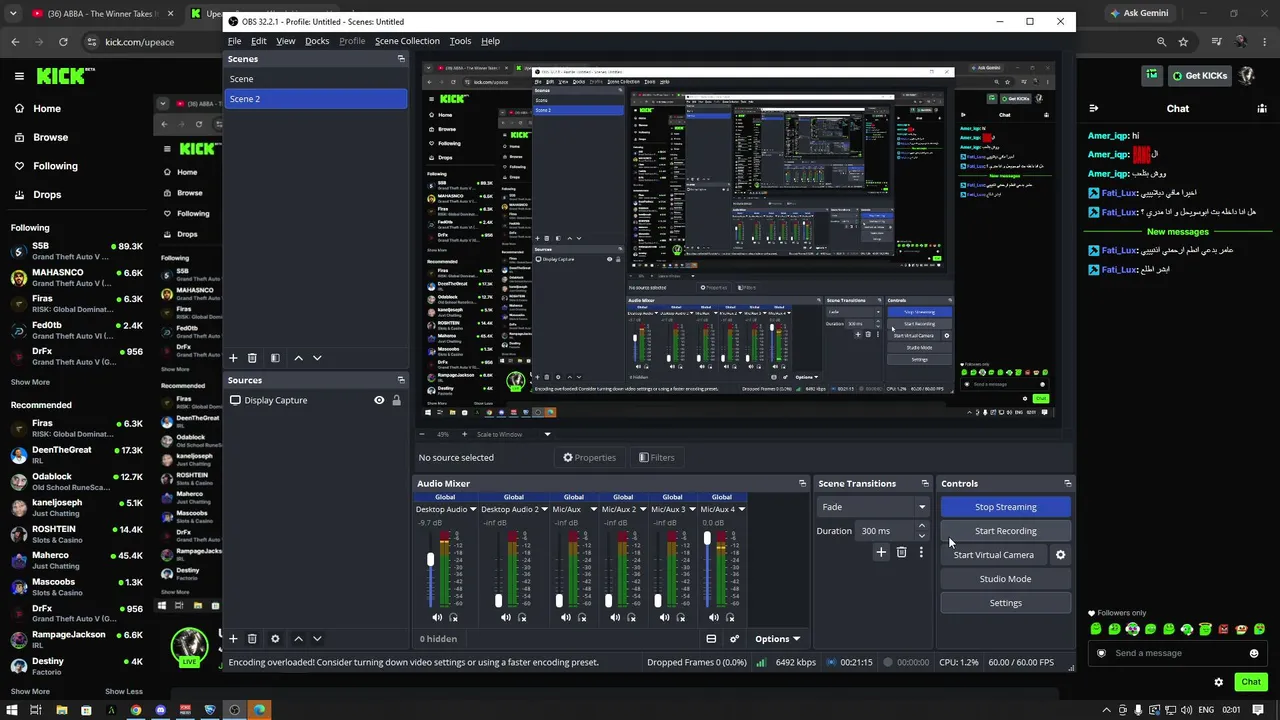Switch audio mixer layout icon

click(711, 639)
